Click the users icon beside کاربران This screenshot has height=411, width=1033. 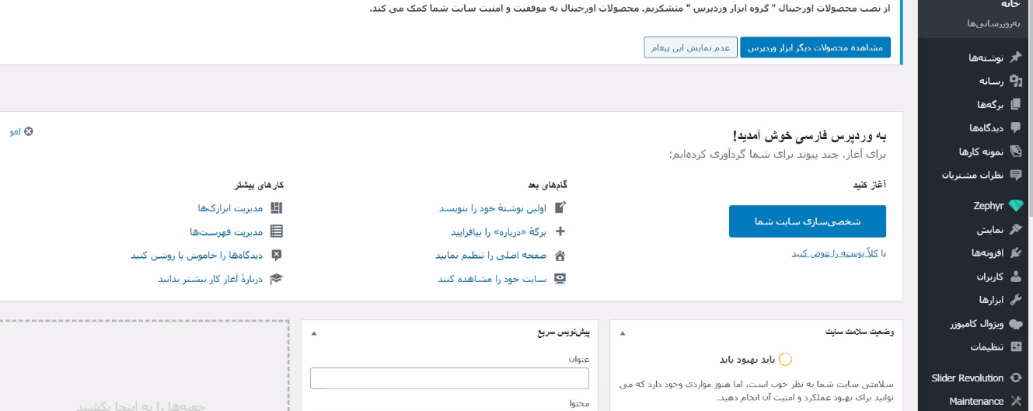point(1017,277)
